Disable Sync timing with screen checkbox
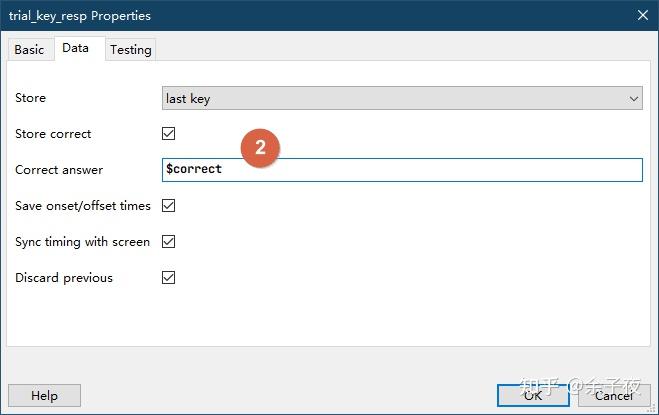Image resolution: width=659 pixels, height=415 pixels. point(168,242)
